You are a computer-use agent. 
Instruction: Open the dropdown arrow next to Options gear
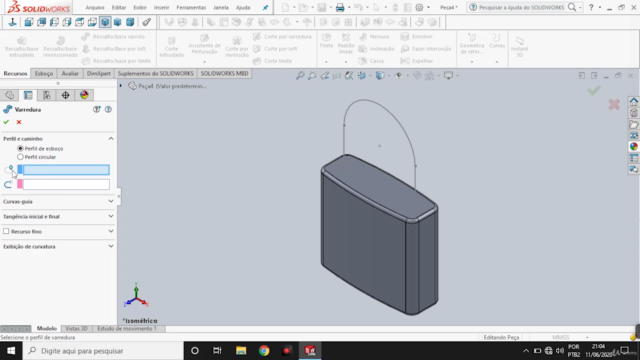pos(428,7)
